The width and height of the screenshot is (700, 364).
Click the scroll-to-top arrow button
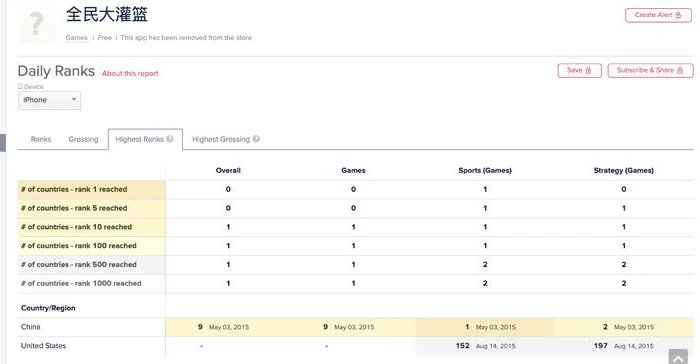coord(678,357)
